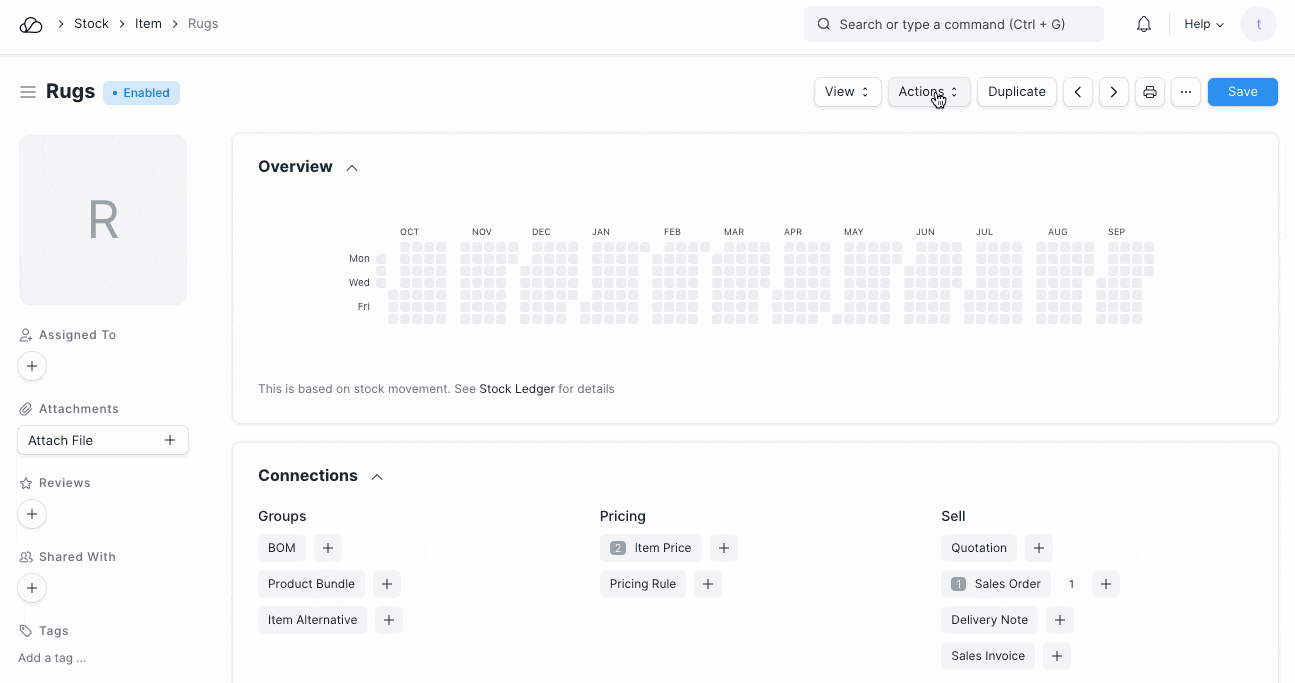Open the Stock Ledger link
The width and height of the screenshot is (1295, 683).
tap(516, 389)
